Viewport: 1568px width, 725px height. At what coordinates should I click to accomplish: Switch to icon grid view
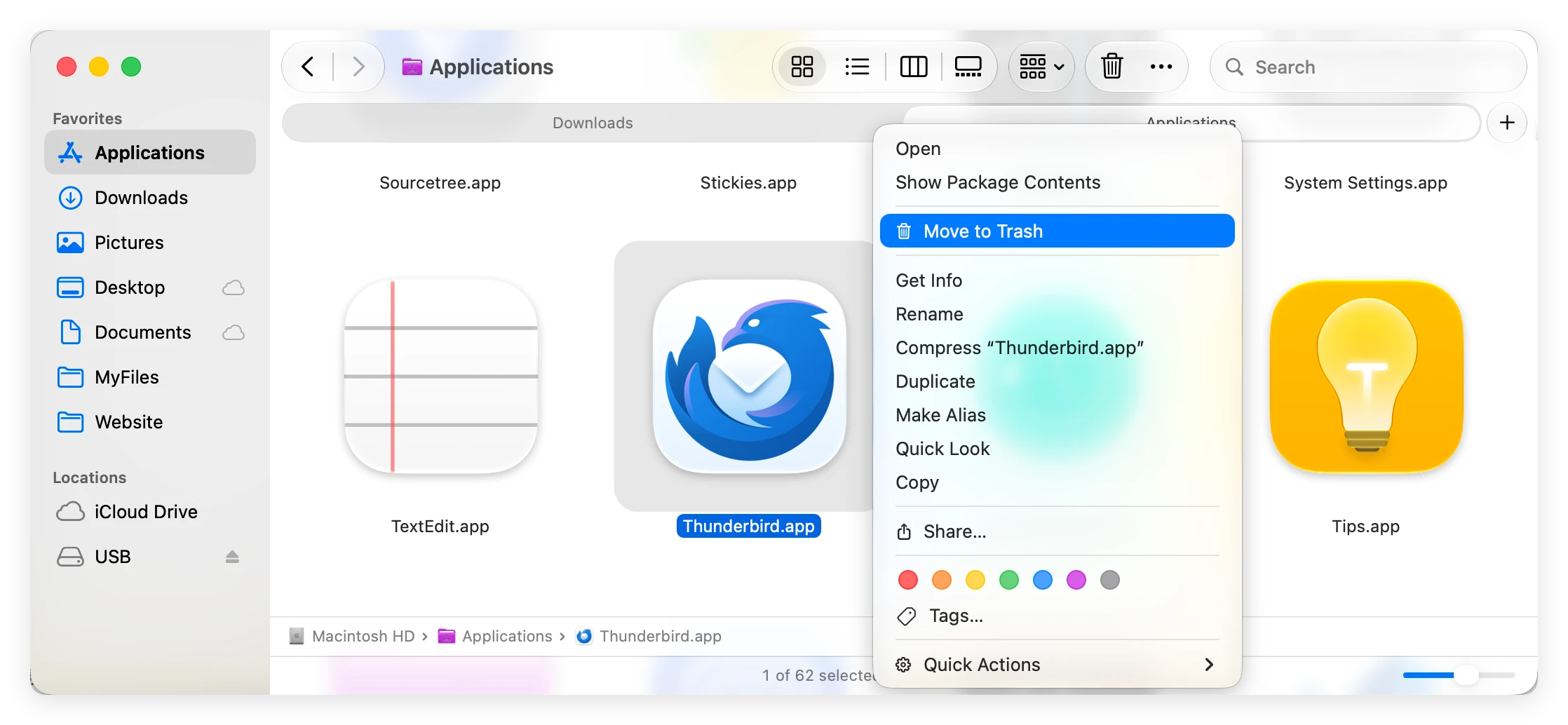(802, 67)
